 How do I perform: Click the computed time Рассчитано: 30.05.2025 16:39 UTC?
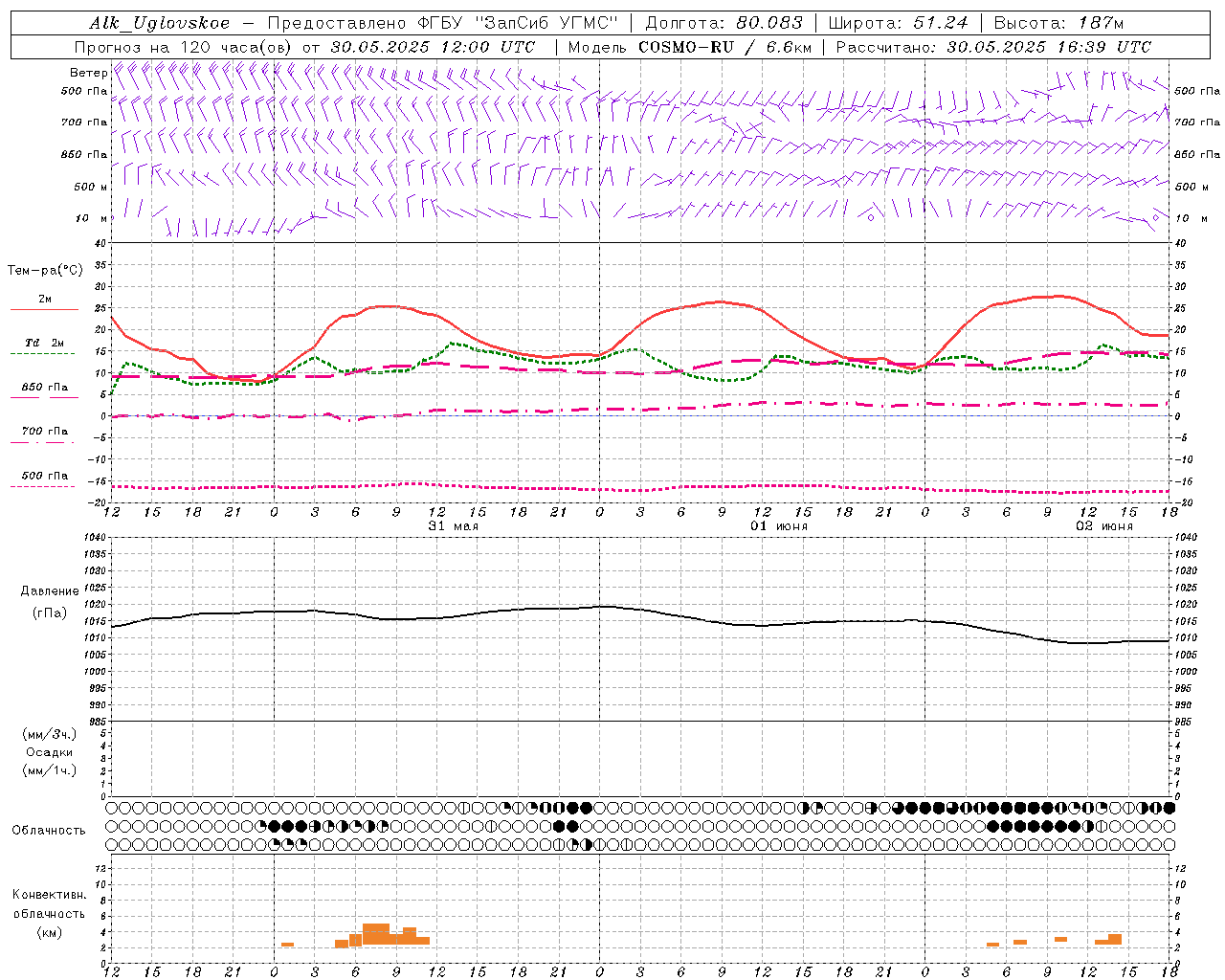[993, 47]
